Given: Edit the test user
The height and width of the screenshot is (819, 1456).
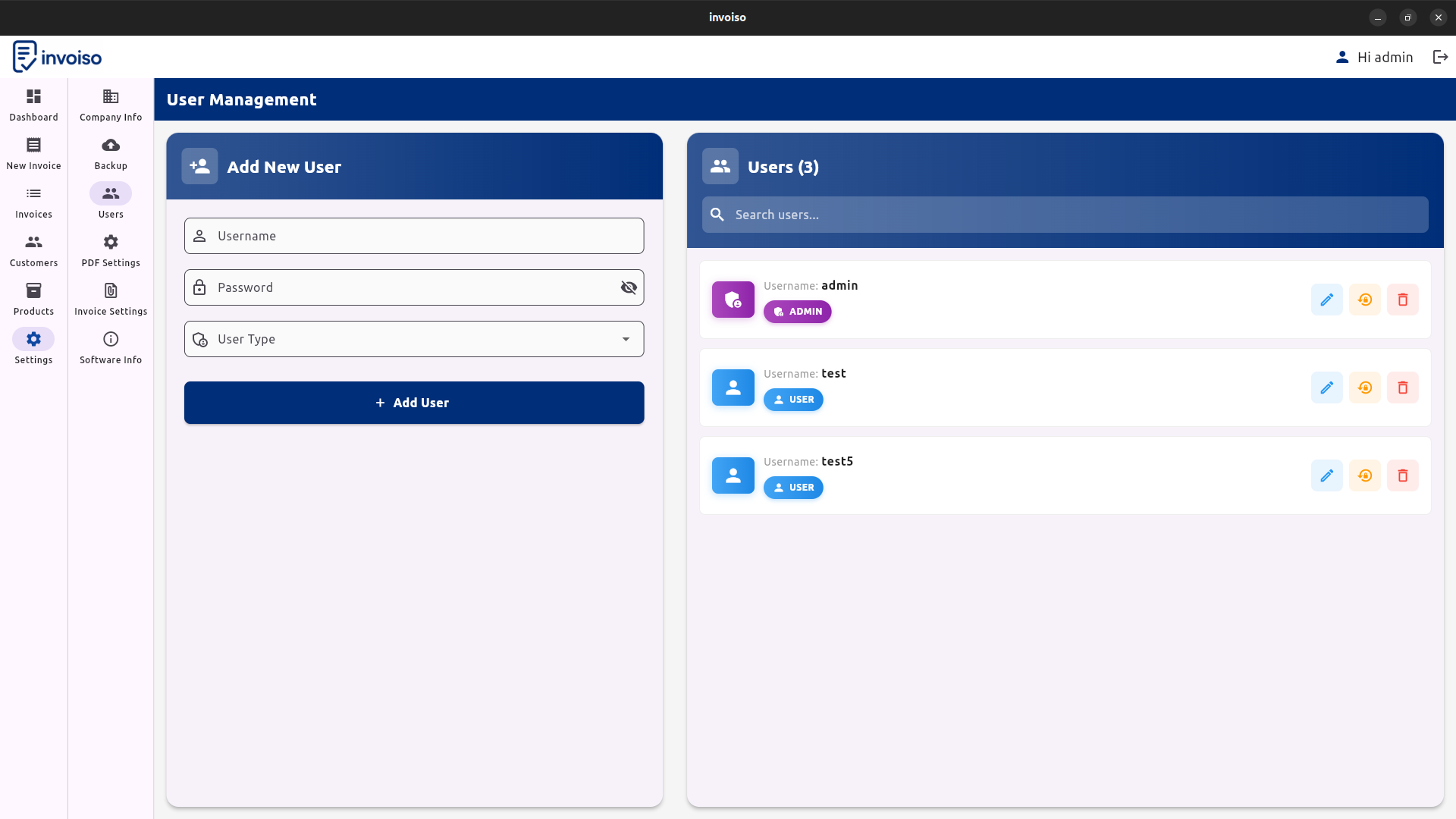Looking at the screenshot, I should click(x=1326, y=388).
